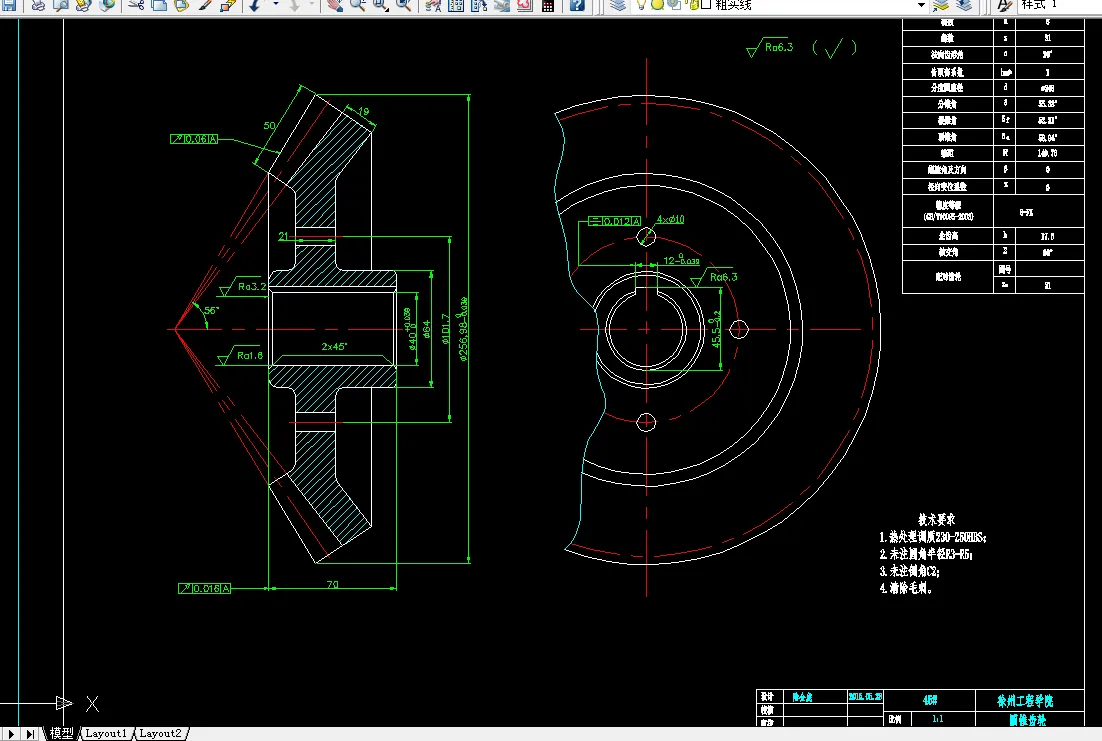Open the Redo history dropdown arrow

tap(312, 6)
